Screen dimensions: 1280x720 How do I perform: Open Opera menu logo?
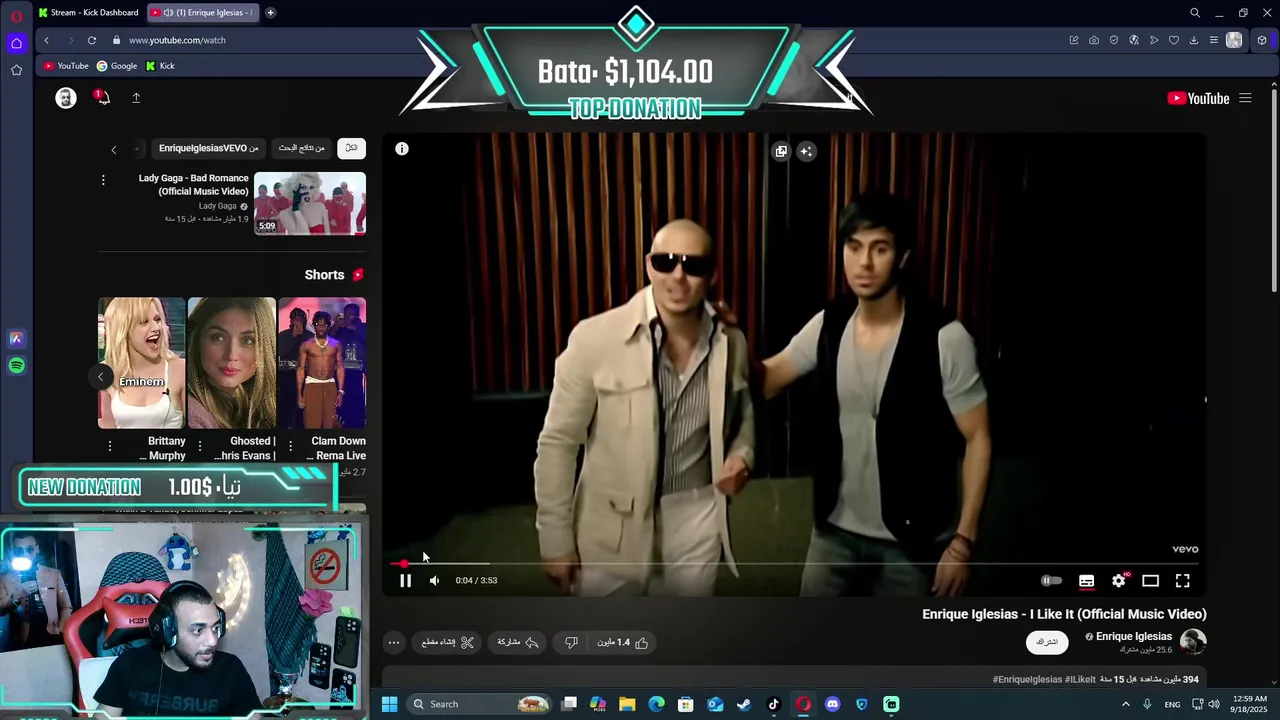tap(16, 16)
